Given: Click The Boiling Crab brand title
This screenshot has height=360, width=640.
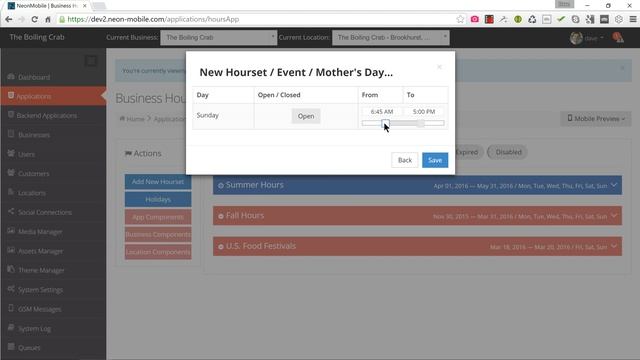Looking at the screenshot, I should (x=37, y=37).
